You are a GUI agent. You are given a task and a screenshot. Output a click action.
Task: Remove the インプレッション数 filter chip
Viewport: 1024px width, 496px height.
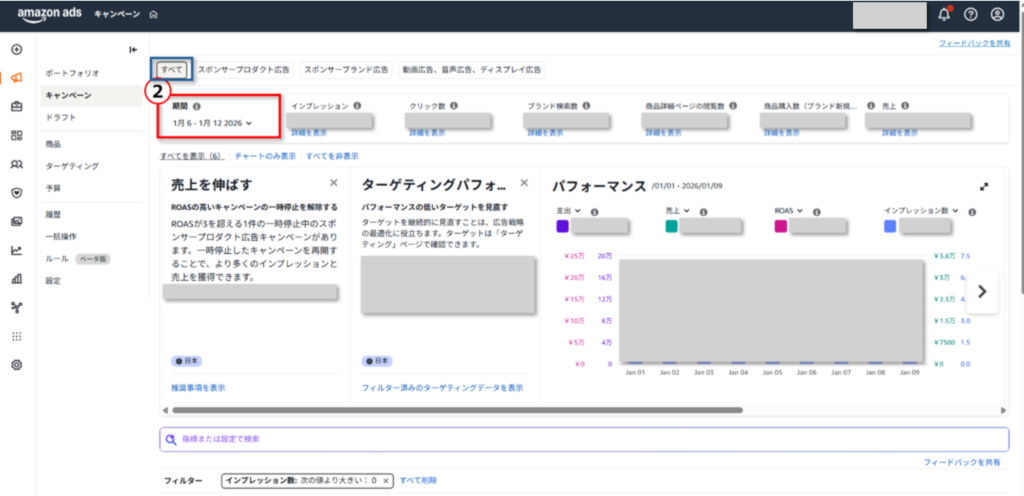[386, 481]
